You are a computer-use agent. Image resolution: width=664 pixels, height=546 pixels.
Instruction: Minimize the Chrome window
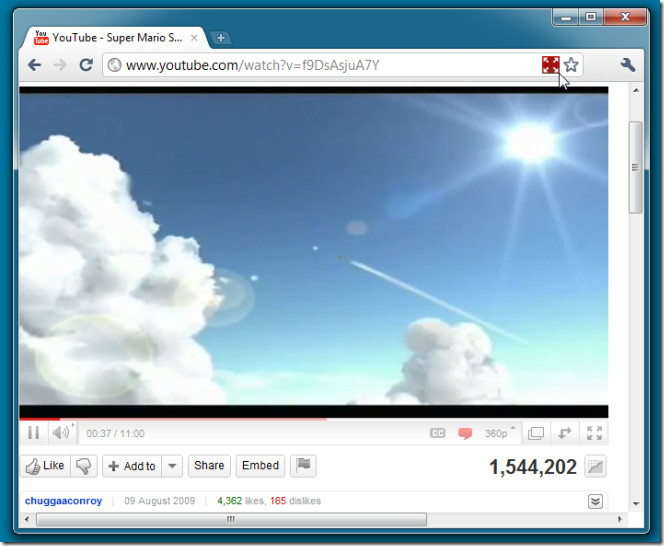click(x=566, y=17)
